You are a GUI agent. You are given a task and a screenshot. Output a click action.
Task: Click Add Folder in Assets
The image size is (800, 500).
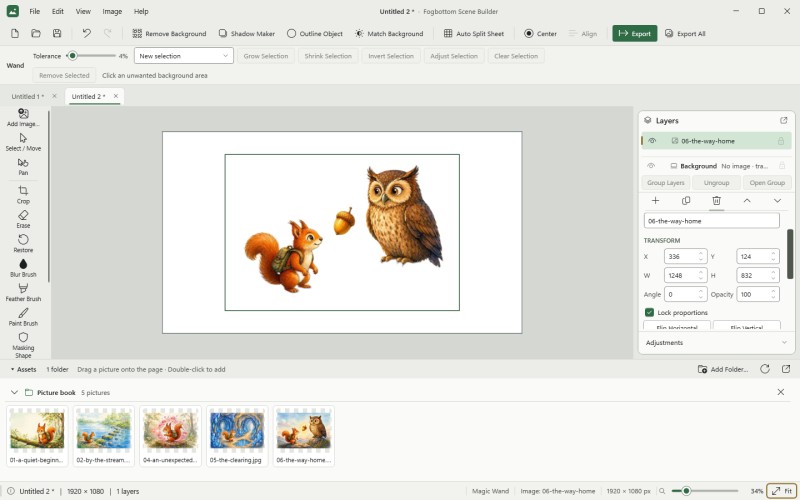[x=722, y=369]
